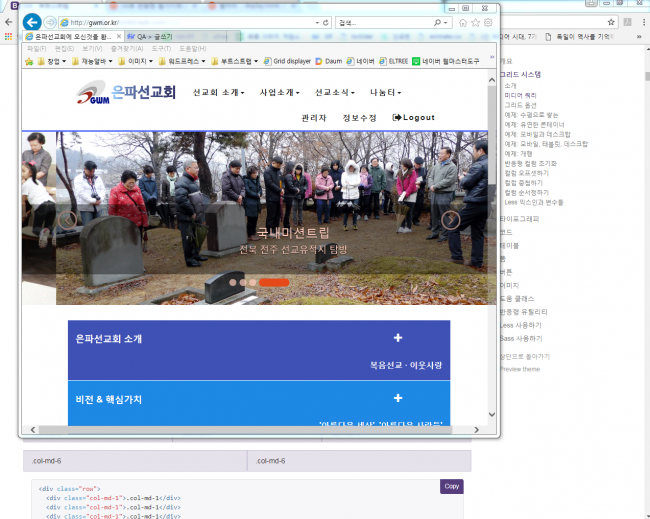
Task: Open the Chrome PDF extension icon
Action: pyautogui.click(x=628, y=22)
